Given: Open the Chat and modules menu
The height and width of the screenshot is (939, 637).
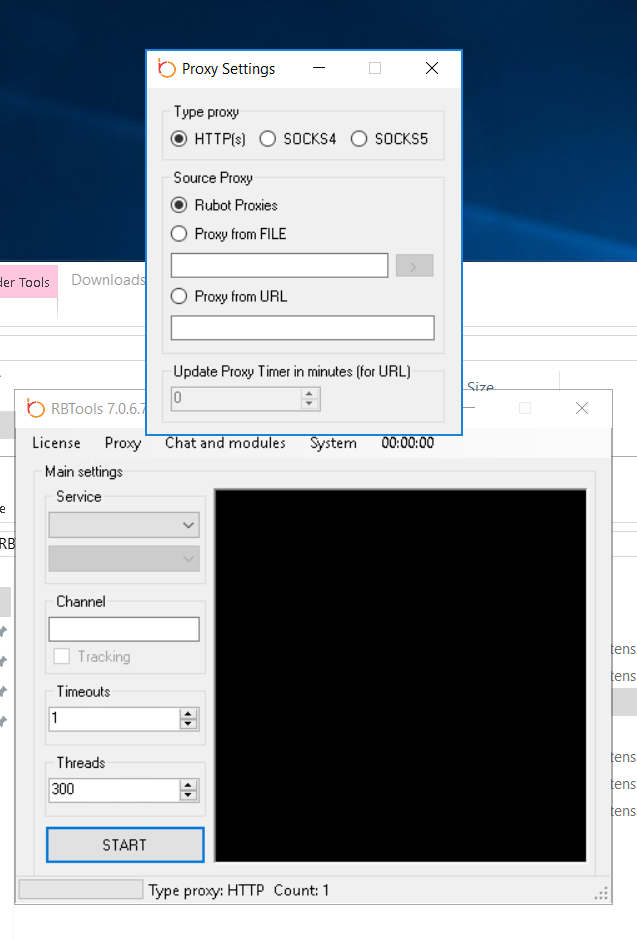Looking at the screenshot, I should tap(225, 443).
